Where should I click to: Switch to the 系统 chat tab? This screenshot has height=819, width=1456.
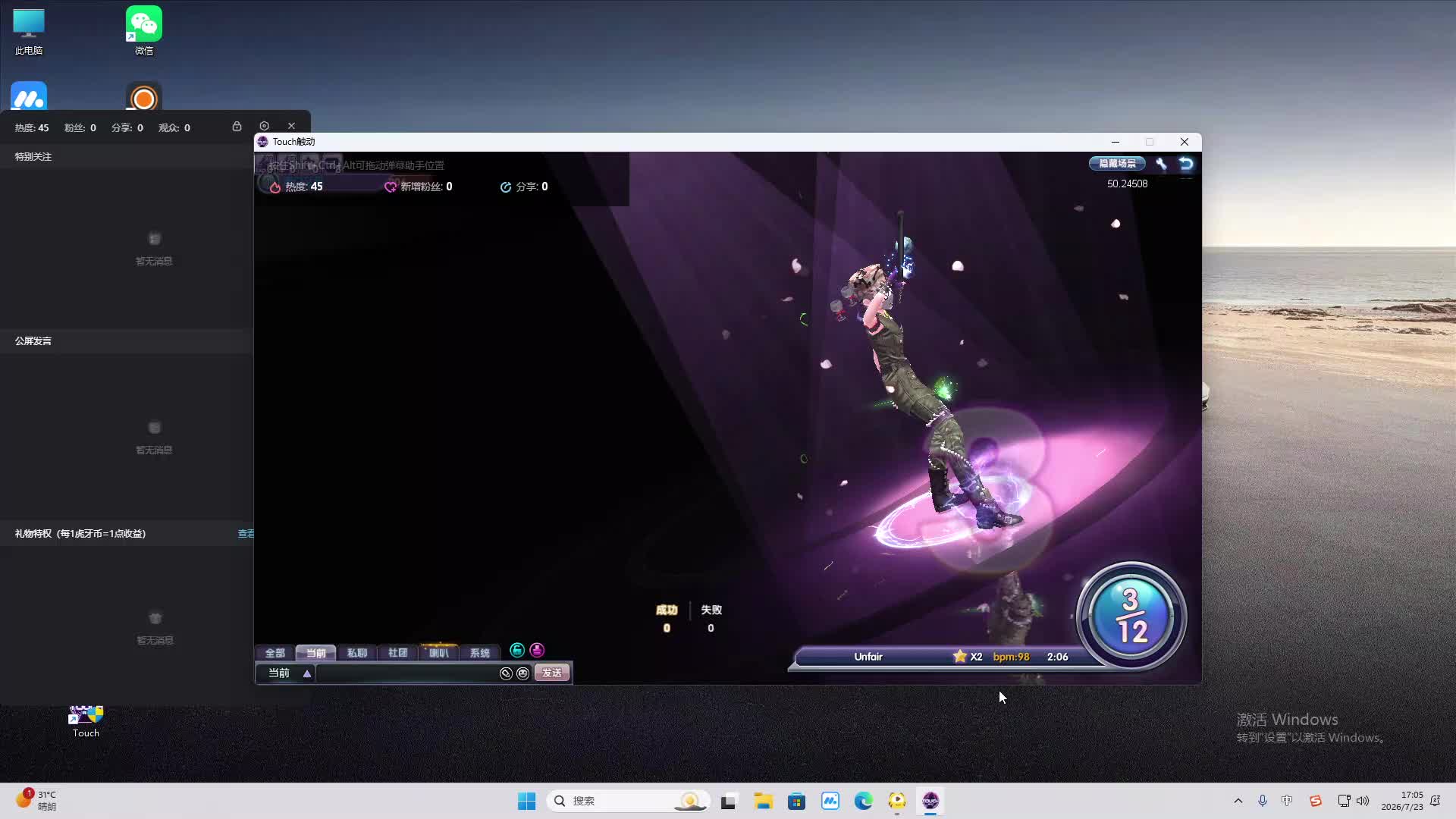[x=479, y=653]
